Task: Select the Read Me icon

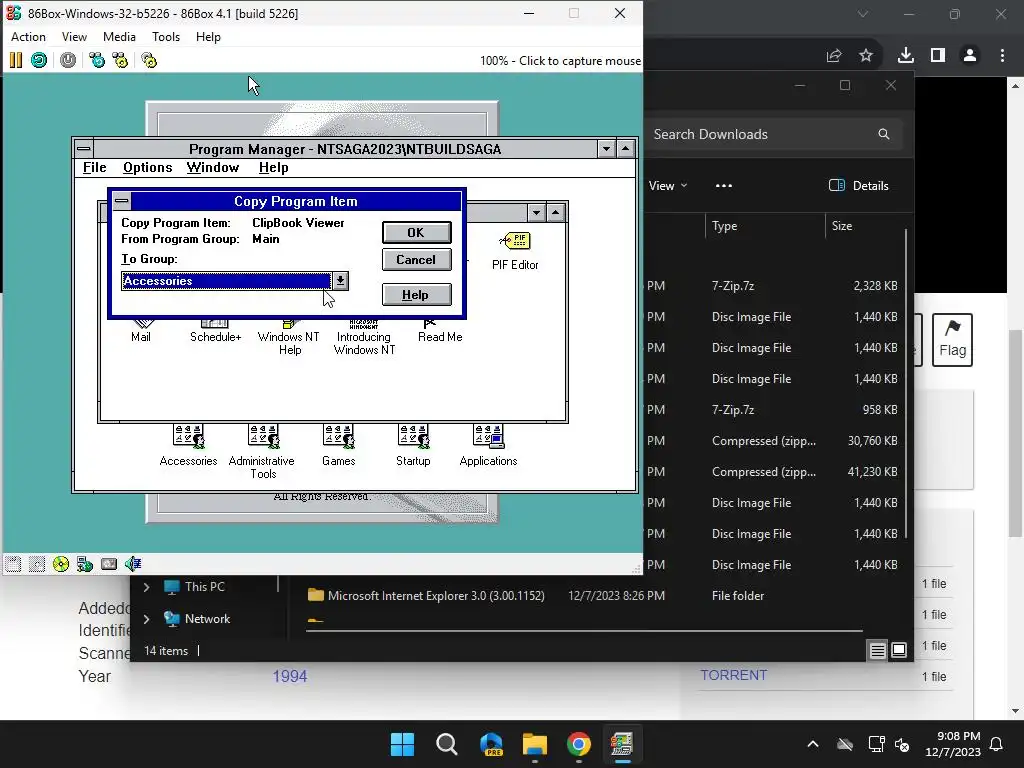Action: (440, 332)
